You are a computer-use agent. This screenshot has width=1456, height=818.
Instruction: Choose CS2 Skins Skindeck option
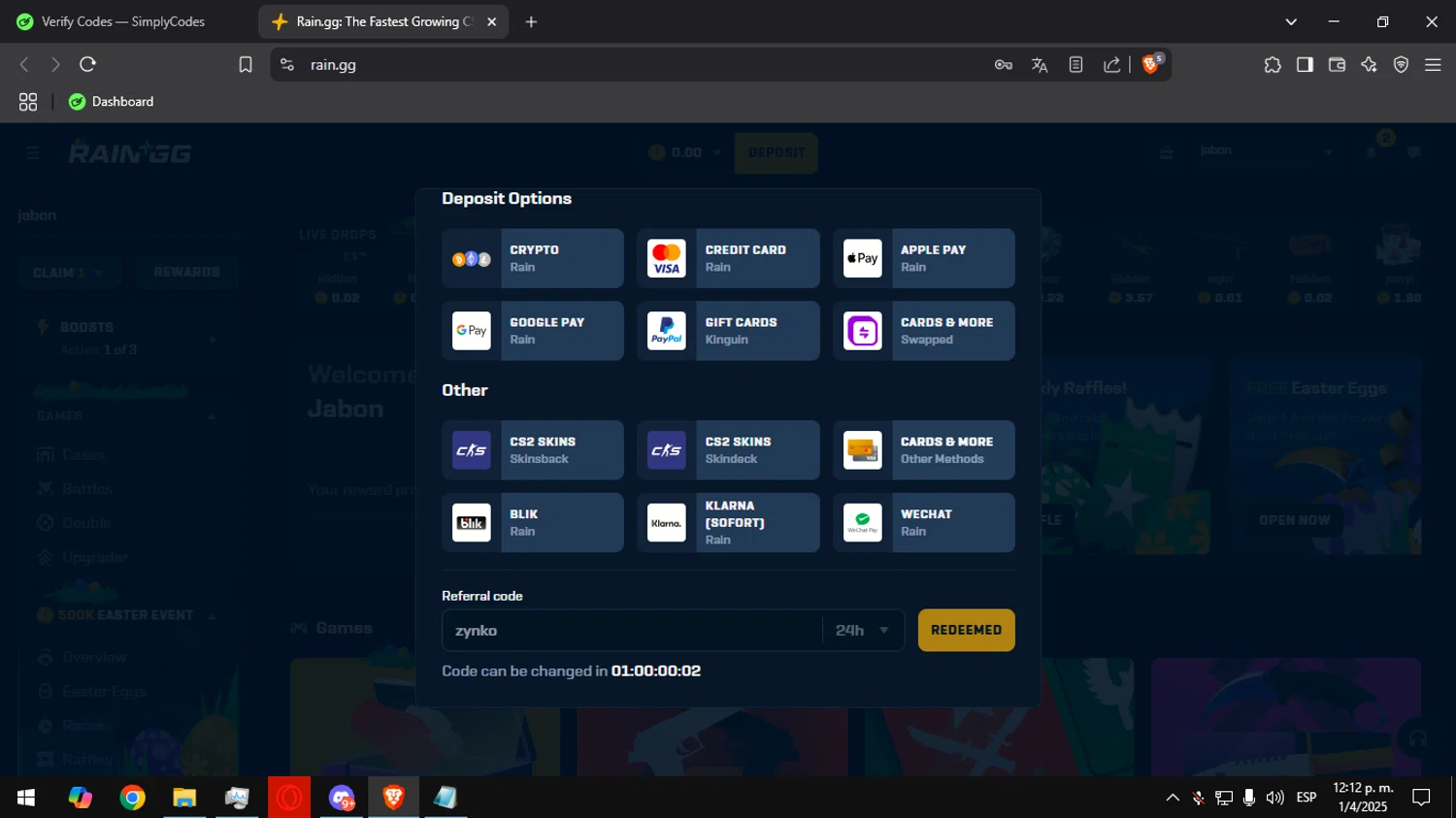click(x=728, y=450)
